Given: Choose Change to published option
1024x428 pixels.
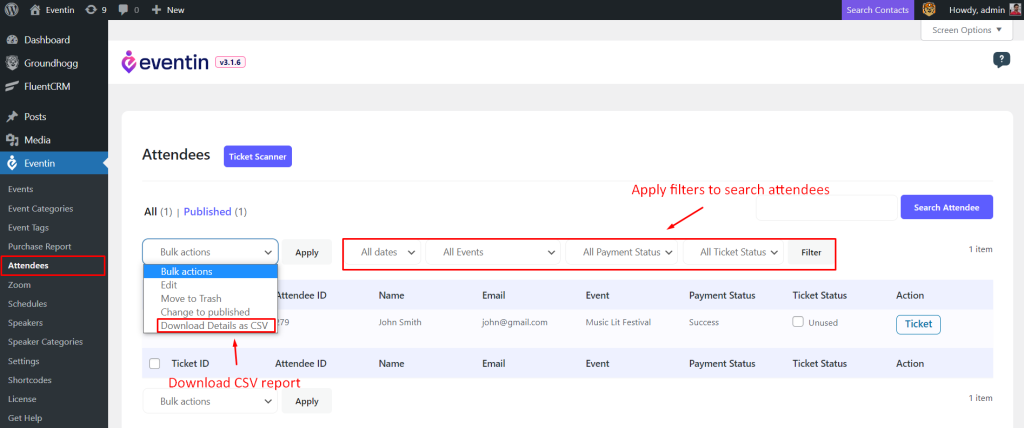Looking at the screenshot, I should pos(211,312).
